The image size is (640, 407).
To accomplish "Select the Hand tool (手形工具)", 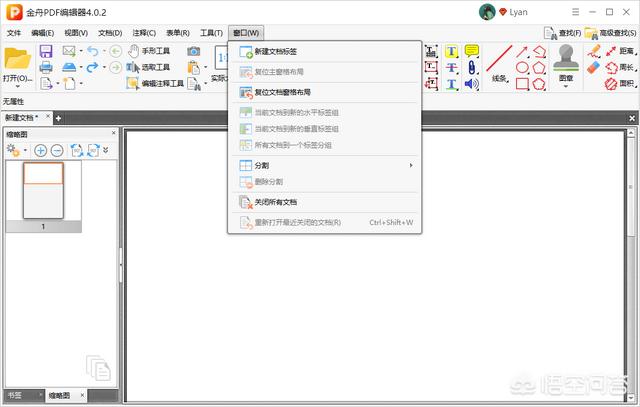I will click(149, 51).
